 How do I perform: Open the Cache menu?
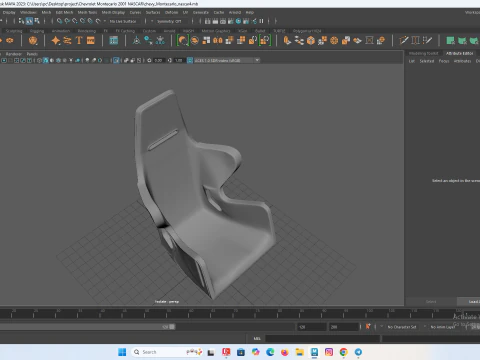219,12
